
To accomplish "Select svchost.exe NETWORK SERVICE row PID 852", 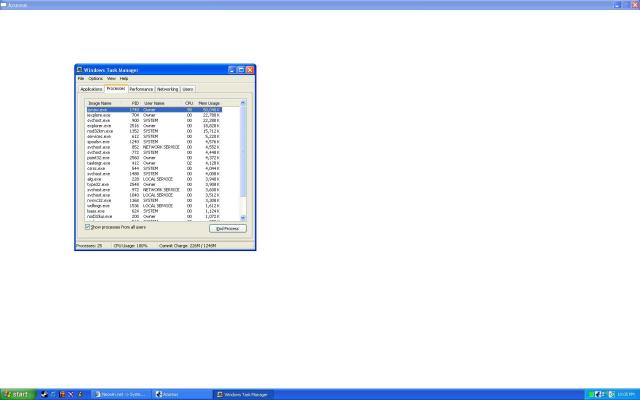I will [154, 147].
